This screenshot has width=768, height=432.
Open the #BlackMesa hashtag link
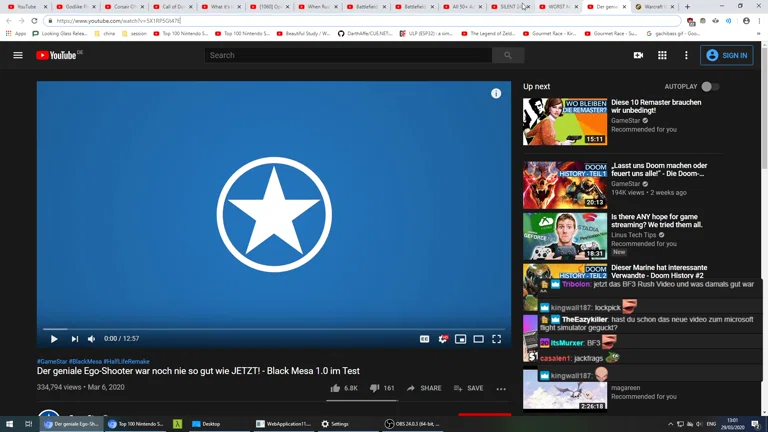point(85,361)
